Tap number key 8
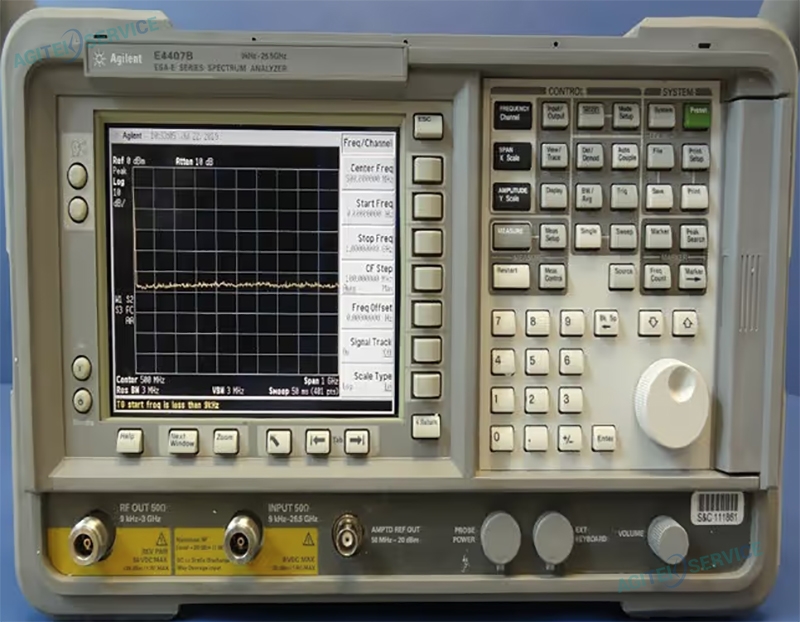The height and width of the screenshot is (622, 800). (x=537, y=322)
